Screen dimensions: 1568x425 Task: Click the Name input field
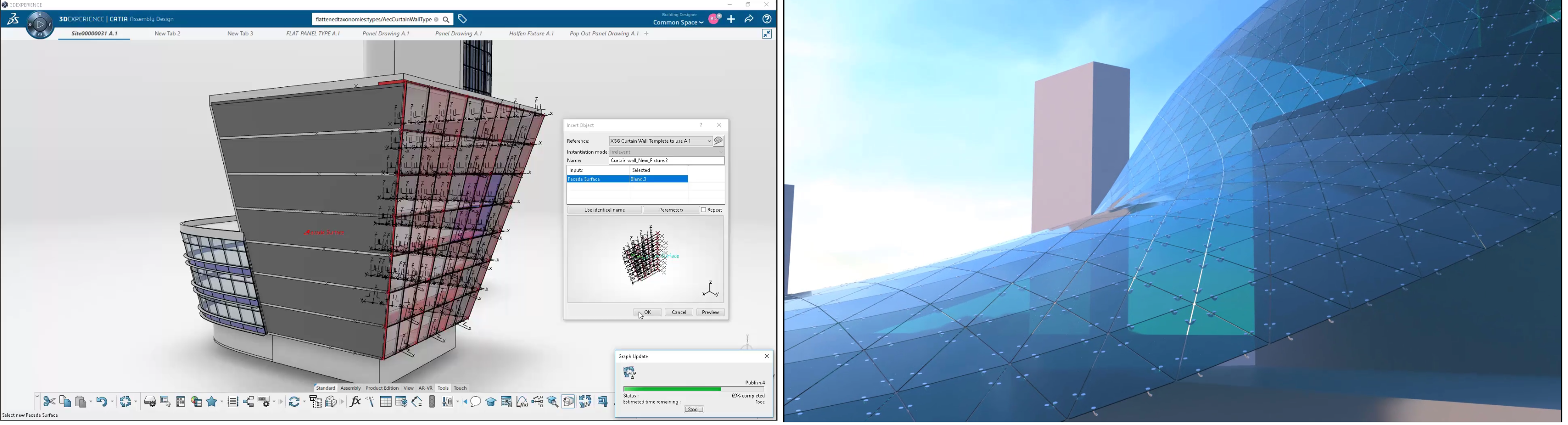pos(666,161)
